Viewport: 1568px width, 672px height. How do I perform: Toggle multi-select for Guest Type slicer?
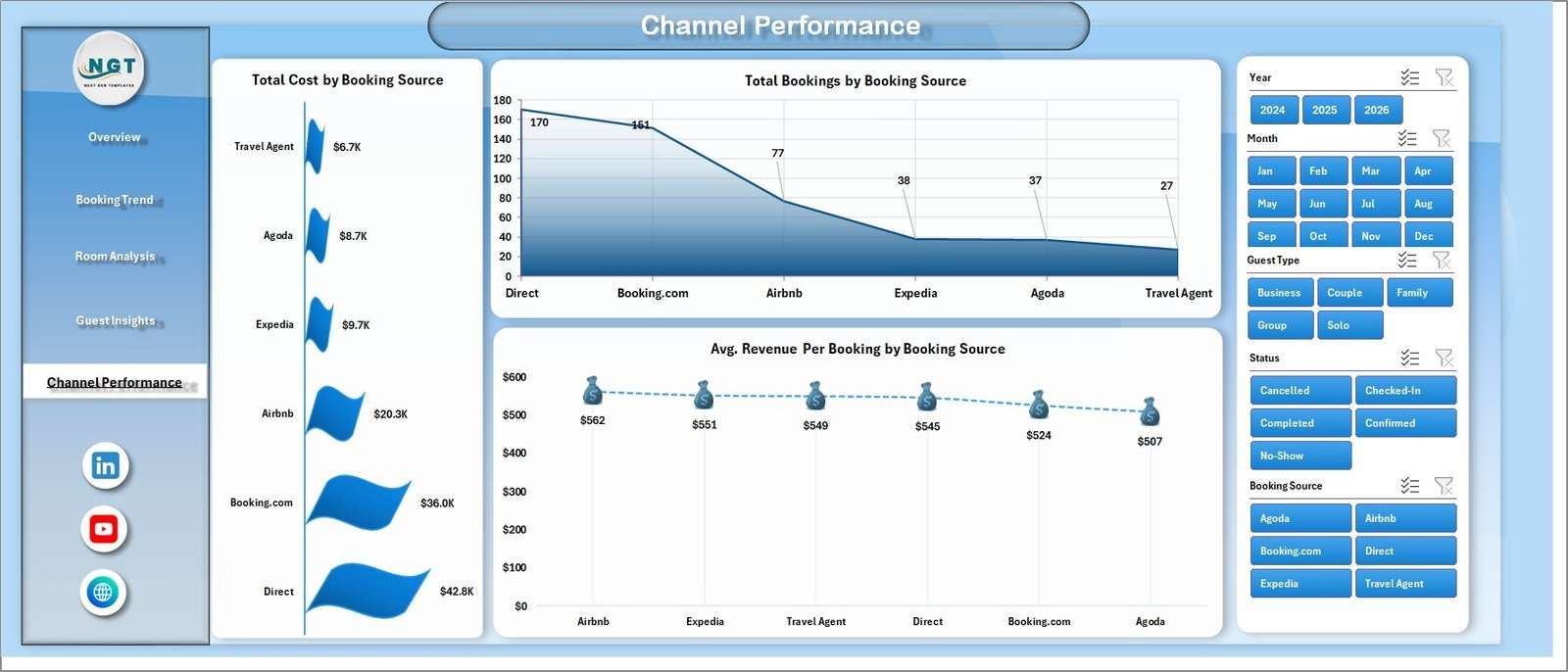tap(1407, 260)
